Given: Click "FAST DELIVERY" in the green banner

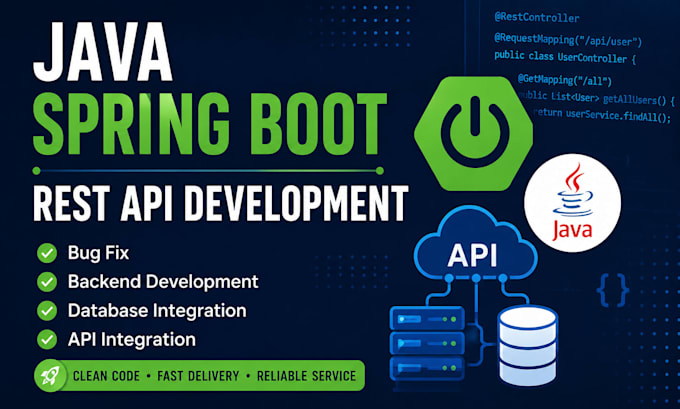Looking at the screenshot, I should pyautogui.click(x=198, y=376).
